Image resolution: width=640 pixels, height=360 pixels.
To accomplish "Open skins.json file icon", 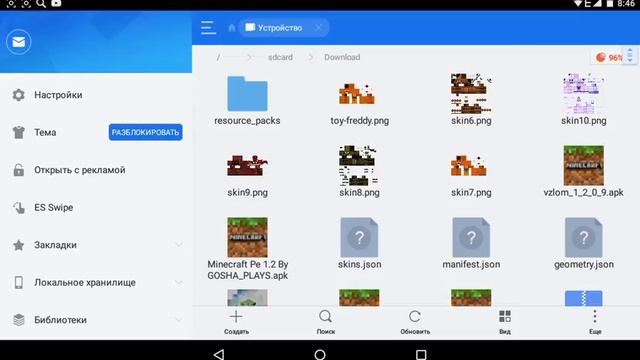I will coord(359,237).
